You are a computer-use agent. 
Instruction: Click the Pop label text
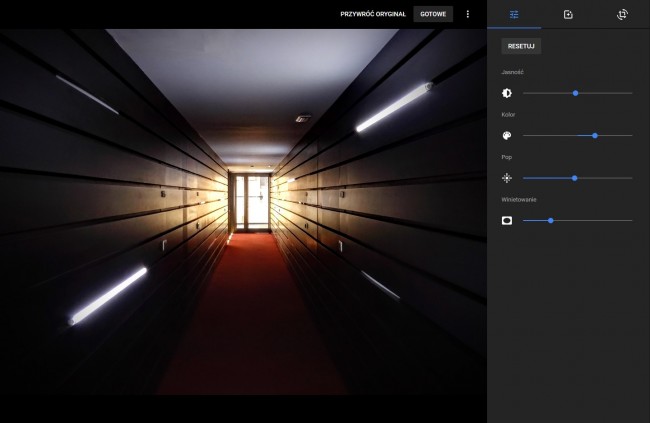(507, 157)
